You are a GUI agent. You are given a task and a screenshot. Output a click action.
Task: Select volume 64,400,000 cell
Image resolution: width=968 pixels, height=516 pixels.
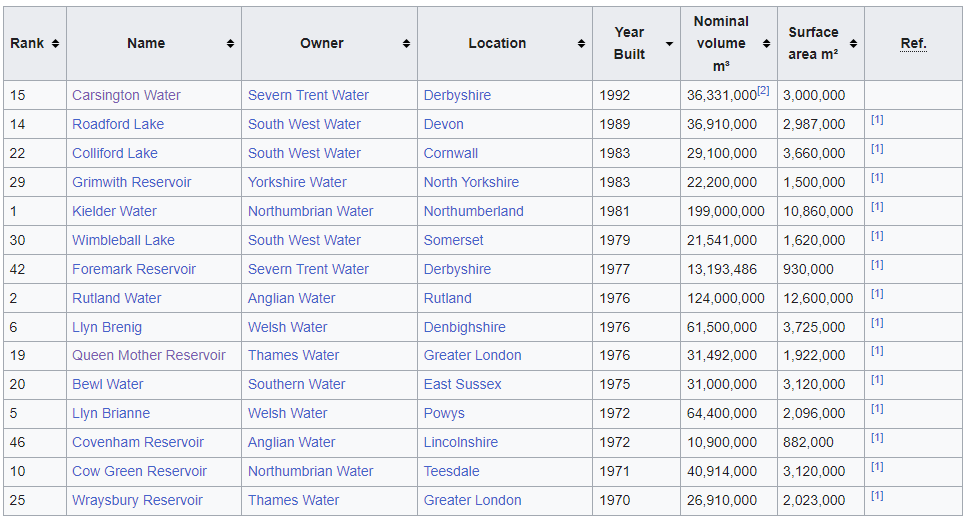729,413
